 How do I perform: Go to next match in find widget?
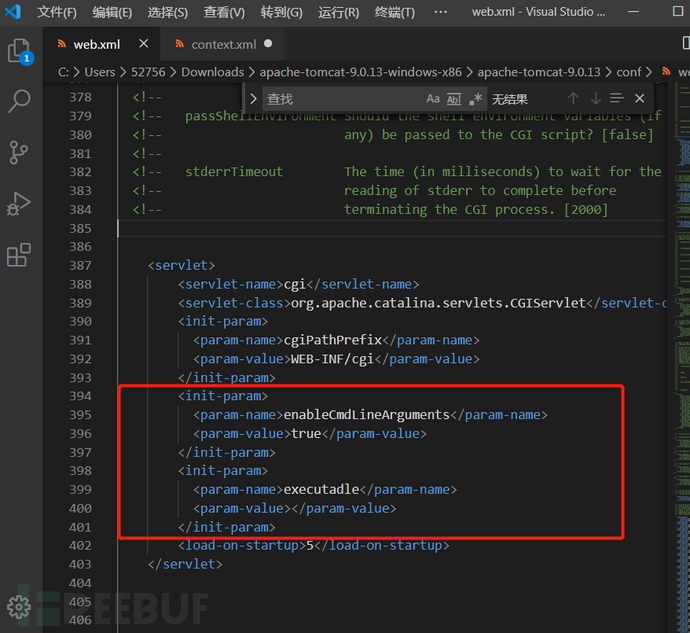coord(595,99)
